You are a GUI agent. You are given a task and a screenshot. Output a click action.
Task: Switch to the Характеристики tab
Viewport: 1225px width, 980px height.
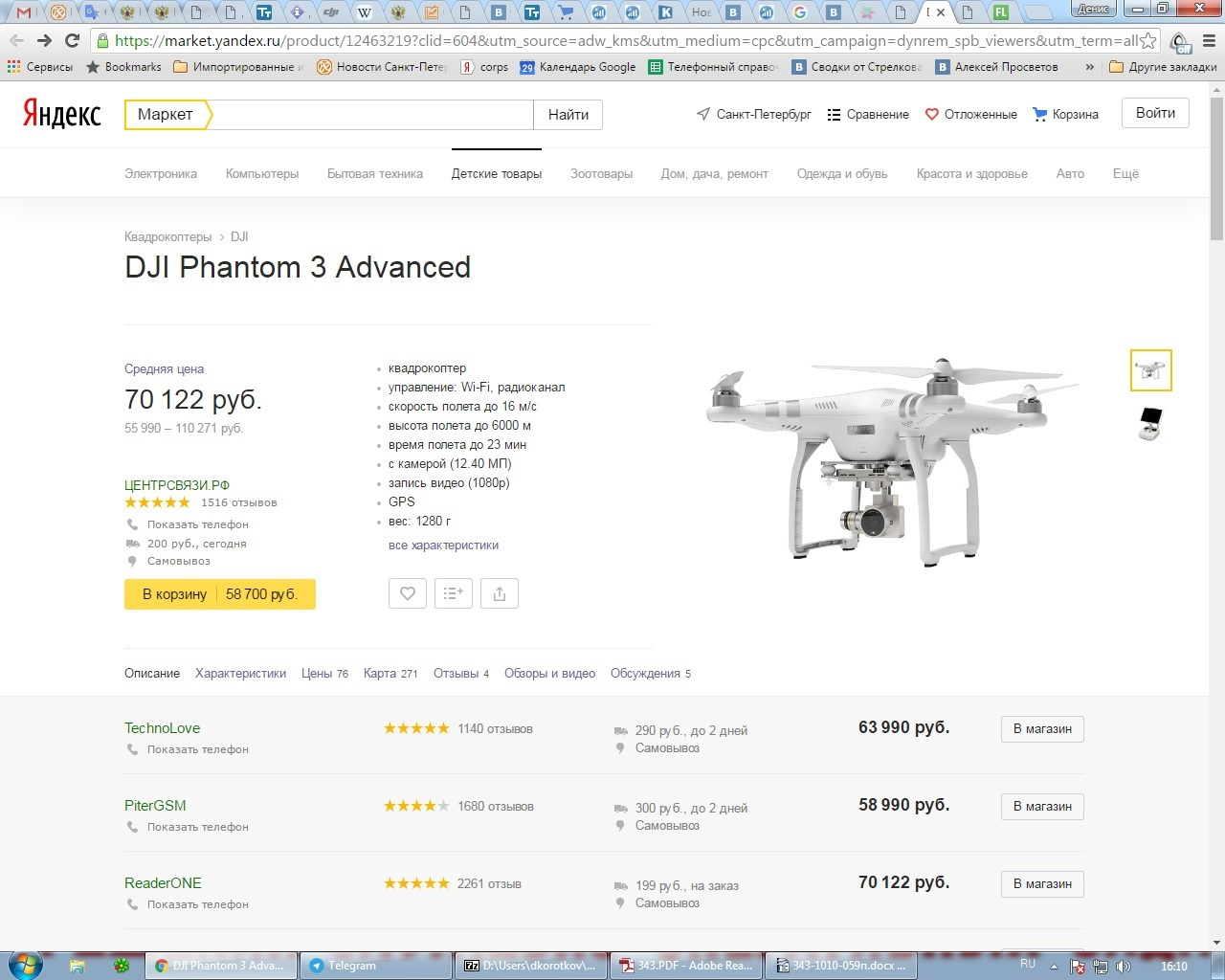click(x=240, y=673)
